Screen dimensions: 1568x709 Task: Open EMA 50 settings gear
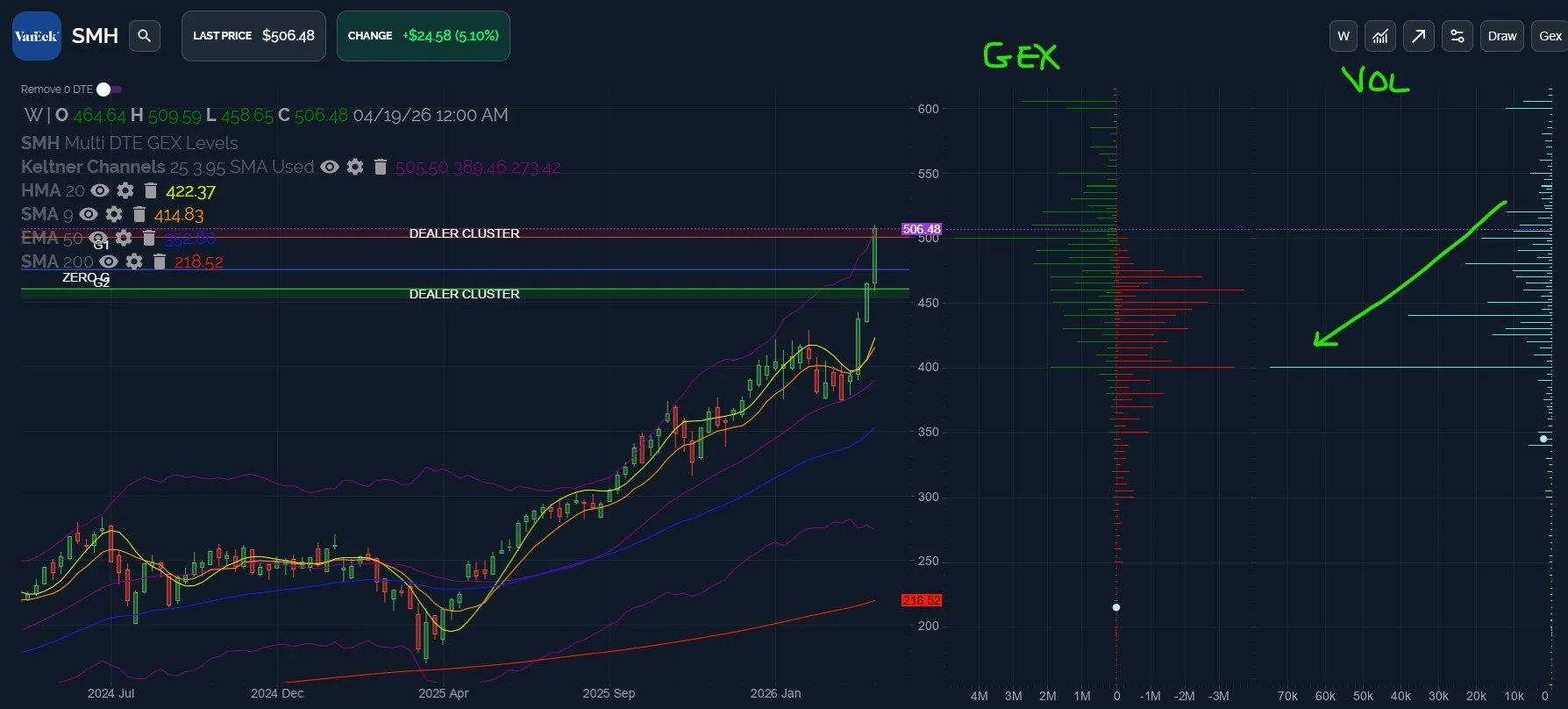point(124,238)
